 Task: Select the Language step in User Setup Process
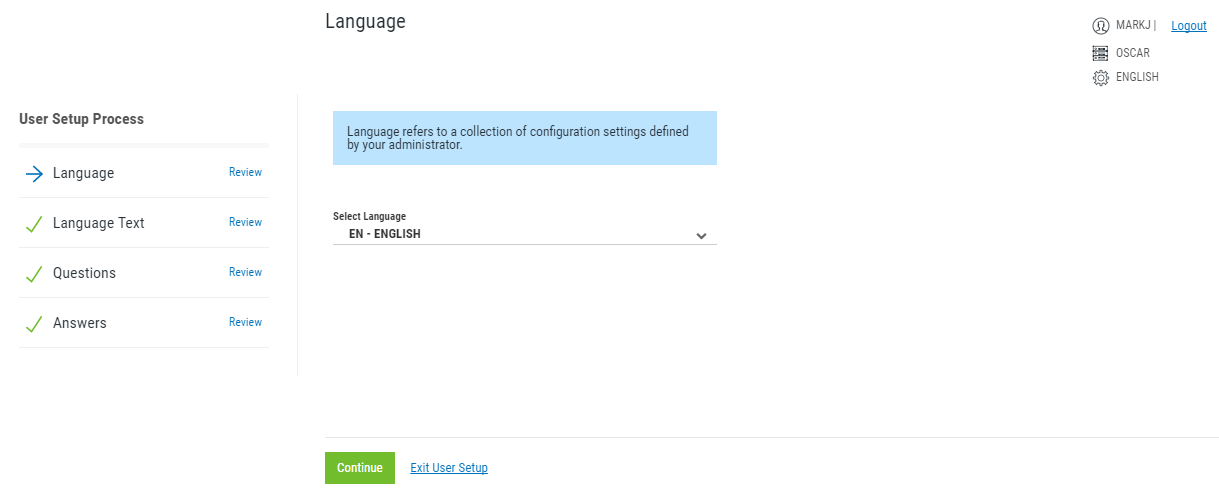(84, 174)
